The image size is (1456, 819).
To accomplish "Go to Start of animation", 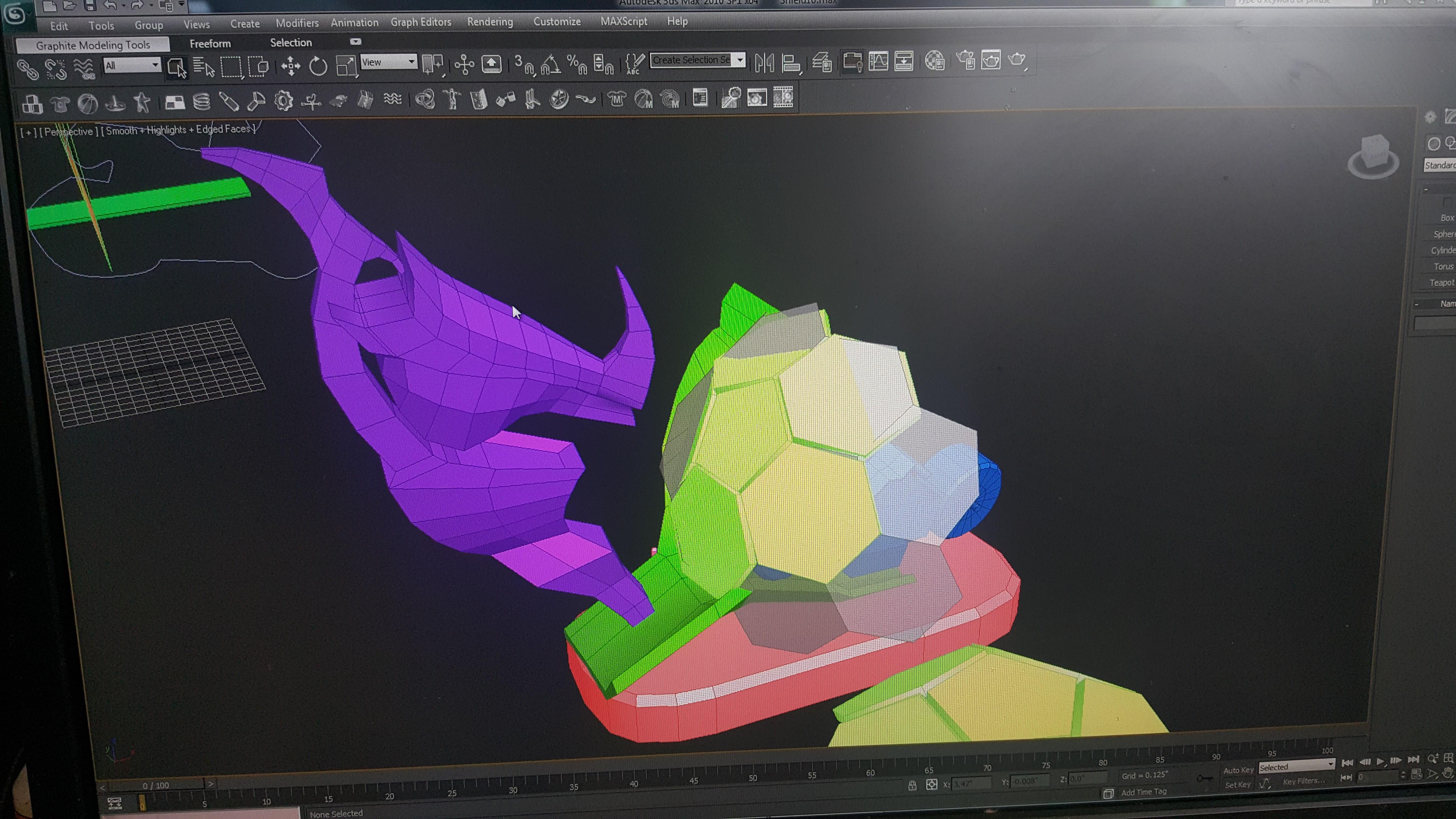I will tap(1347, 763).
